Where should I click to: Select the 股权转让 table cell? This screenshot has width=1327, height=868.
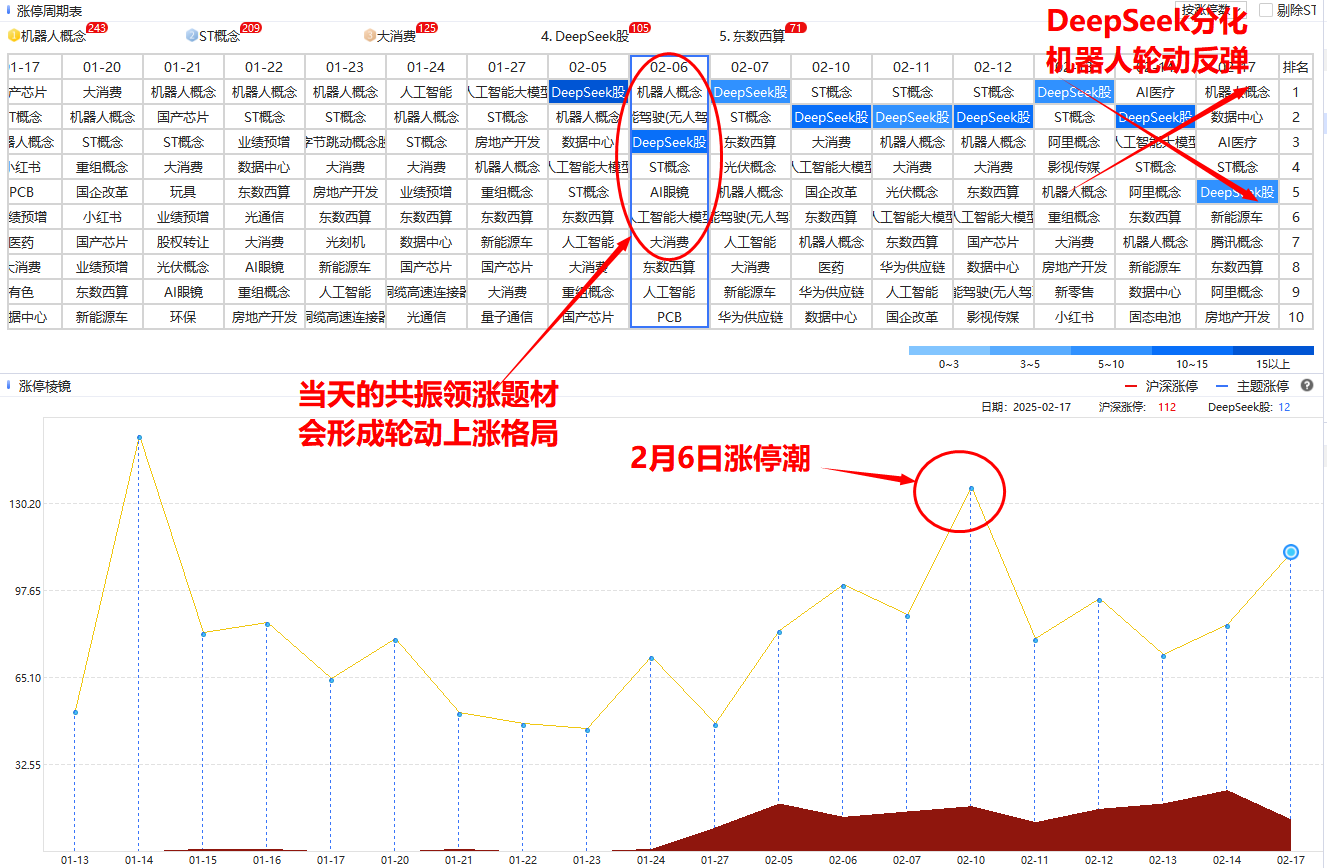coord(183,242)
